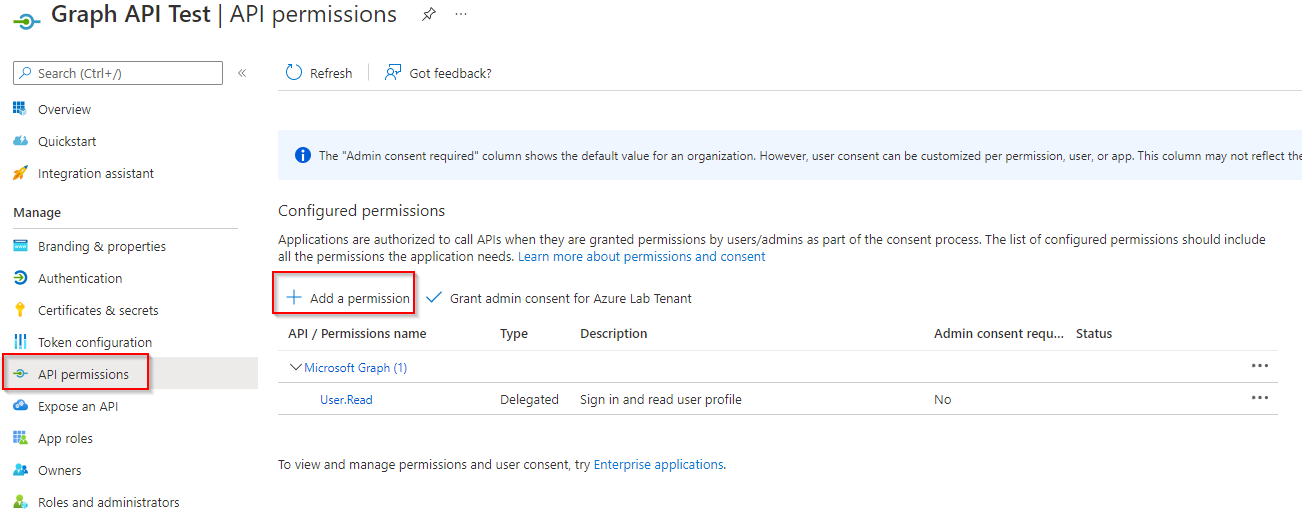Click the Token configuration icon
The height and width of the screenshot is (519, 1302).
pyautogui.click(x=20, y=342)
